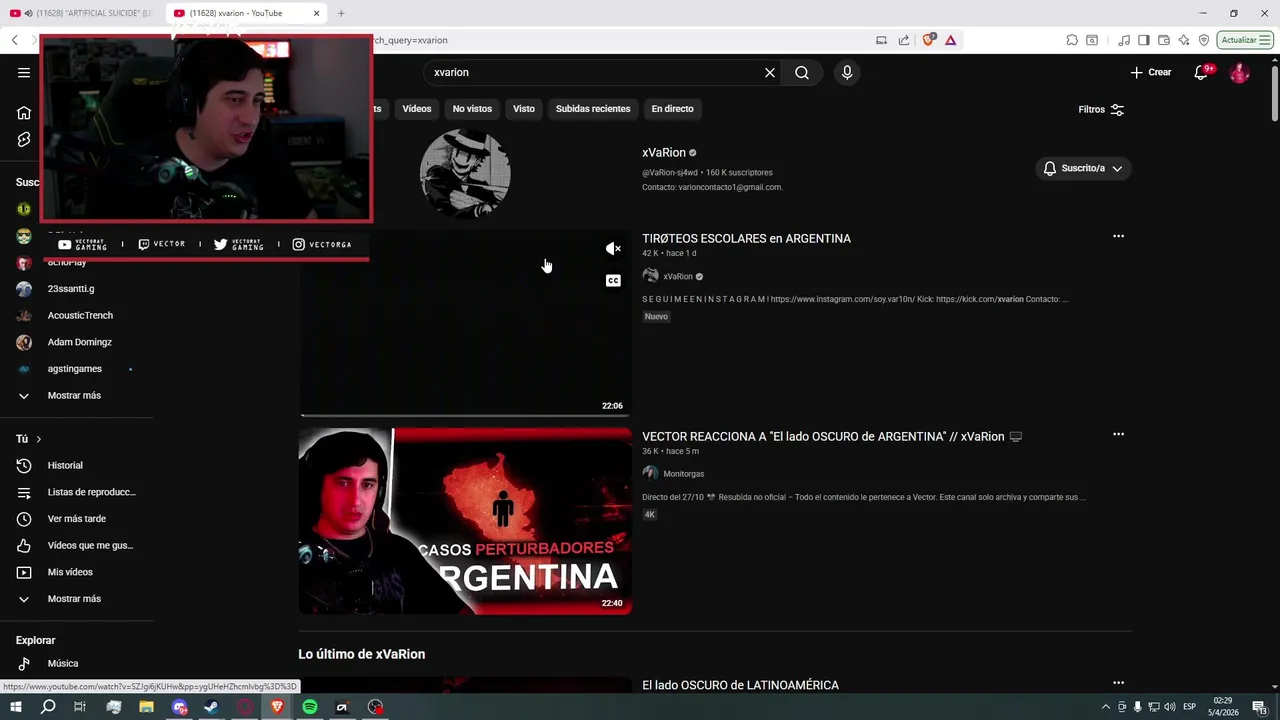
Task: Go to YouTube Home in the sidebar
Action: click(x=24, y=113)
